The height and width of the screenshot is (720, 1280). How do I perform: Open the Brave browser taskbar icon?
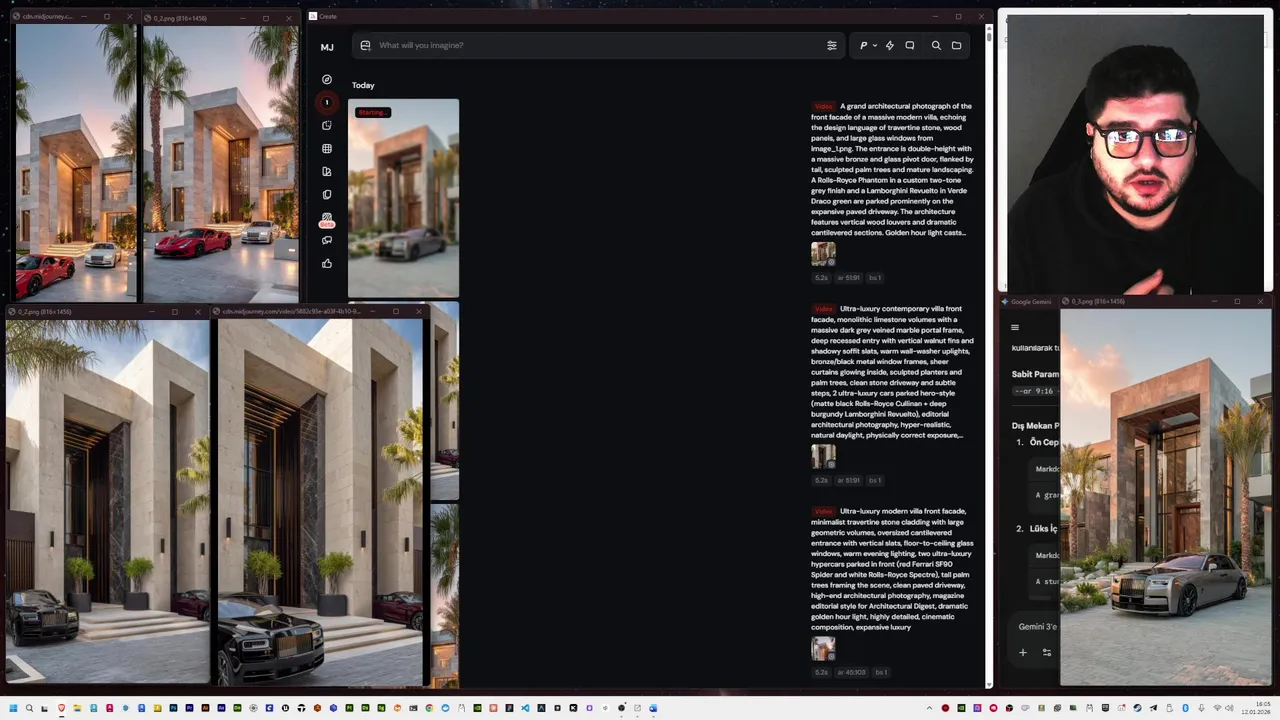pos(61,708)
